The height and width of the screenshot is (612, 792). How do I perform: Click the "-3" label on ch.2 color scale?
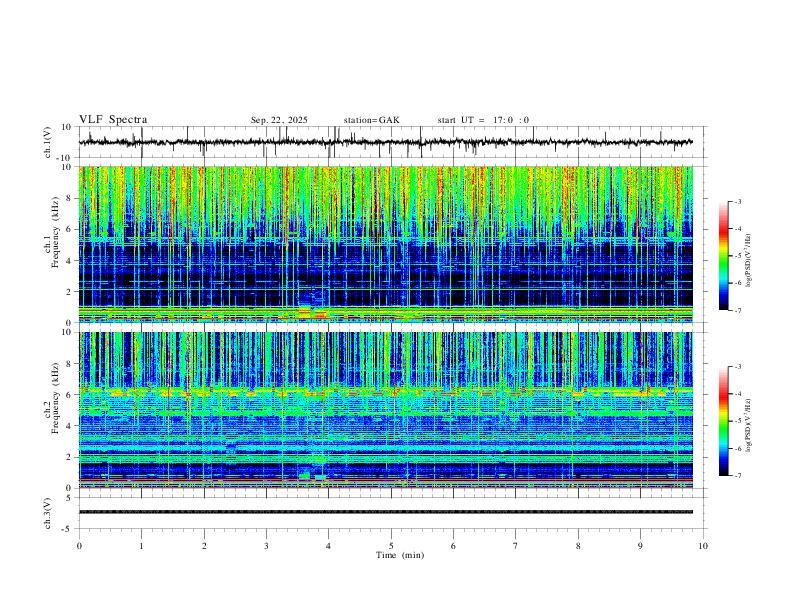pyautogui.click(x=738, y=367)
